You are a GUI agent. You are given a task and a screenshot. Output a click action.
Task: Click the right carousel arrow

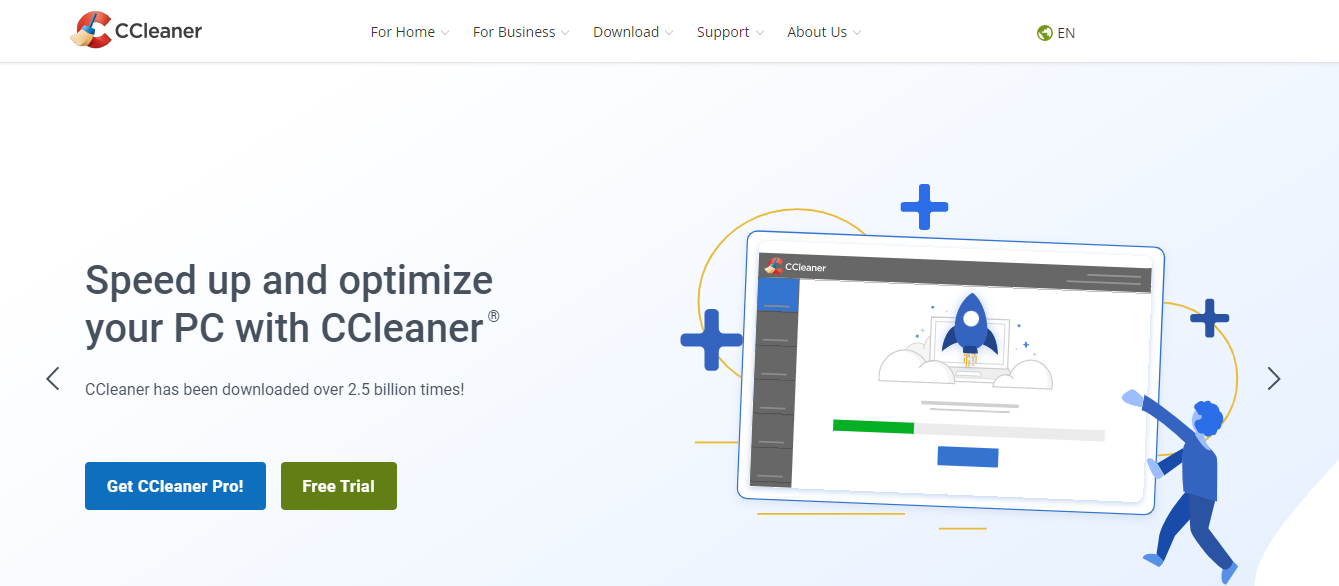[x=1273, y=378]
